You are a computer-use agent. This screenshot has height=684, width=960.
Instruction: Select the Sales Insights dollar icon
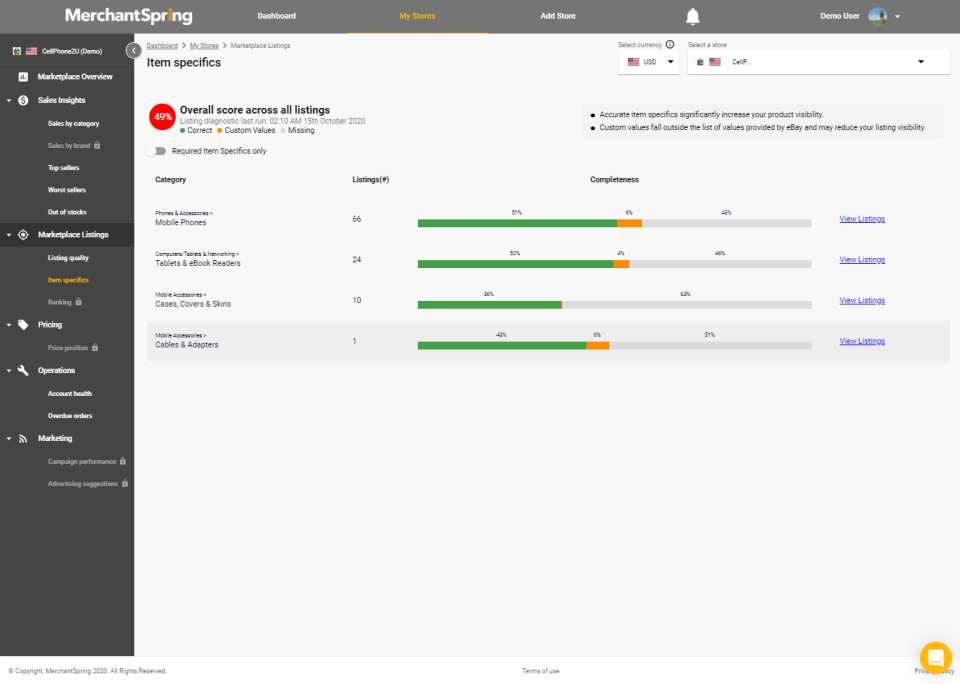[x=22, y=100]
